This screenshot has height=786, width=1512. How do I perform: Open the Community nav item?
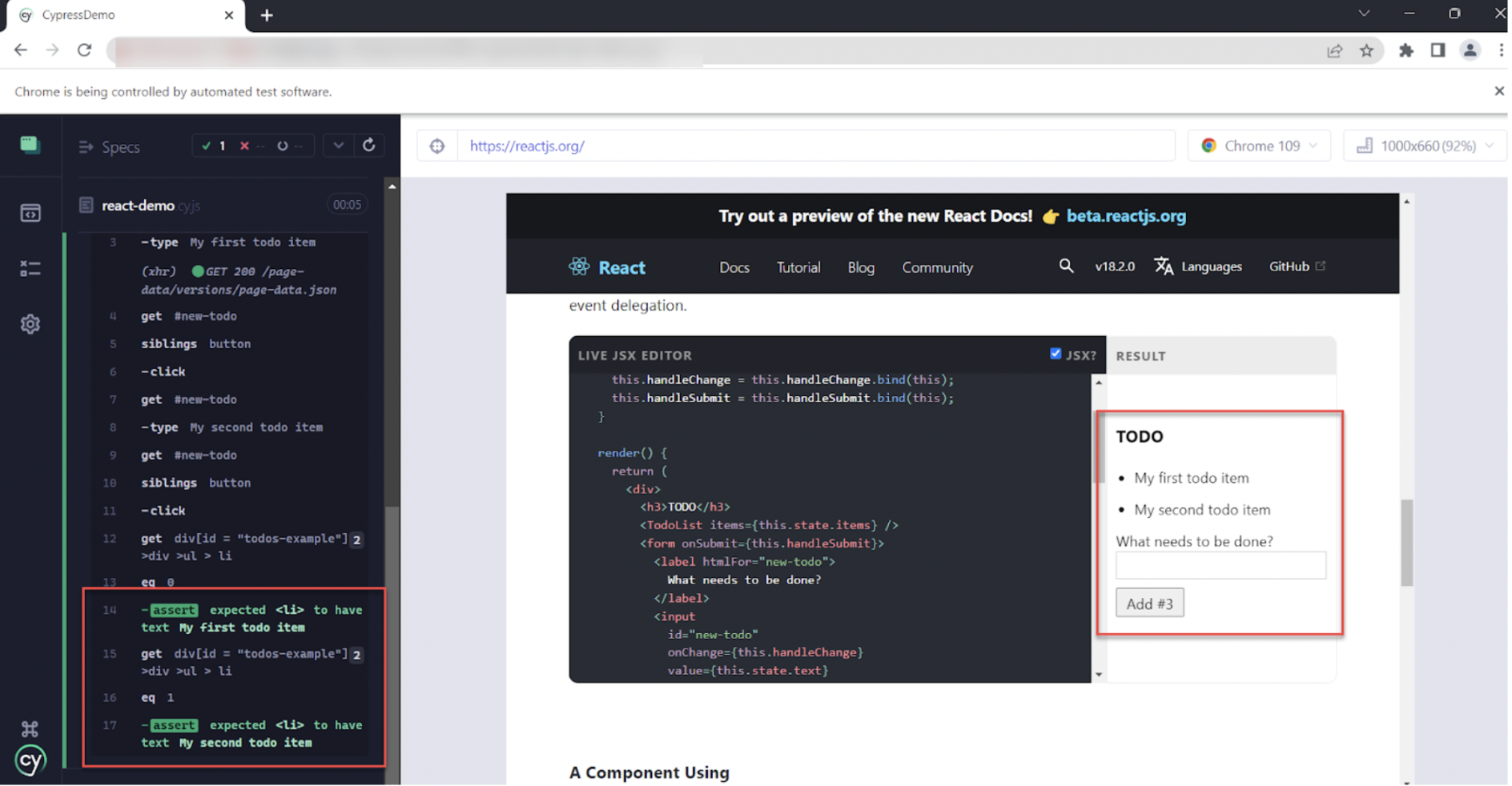click(x=937, y=267)
